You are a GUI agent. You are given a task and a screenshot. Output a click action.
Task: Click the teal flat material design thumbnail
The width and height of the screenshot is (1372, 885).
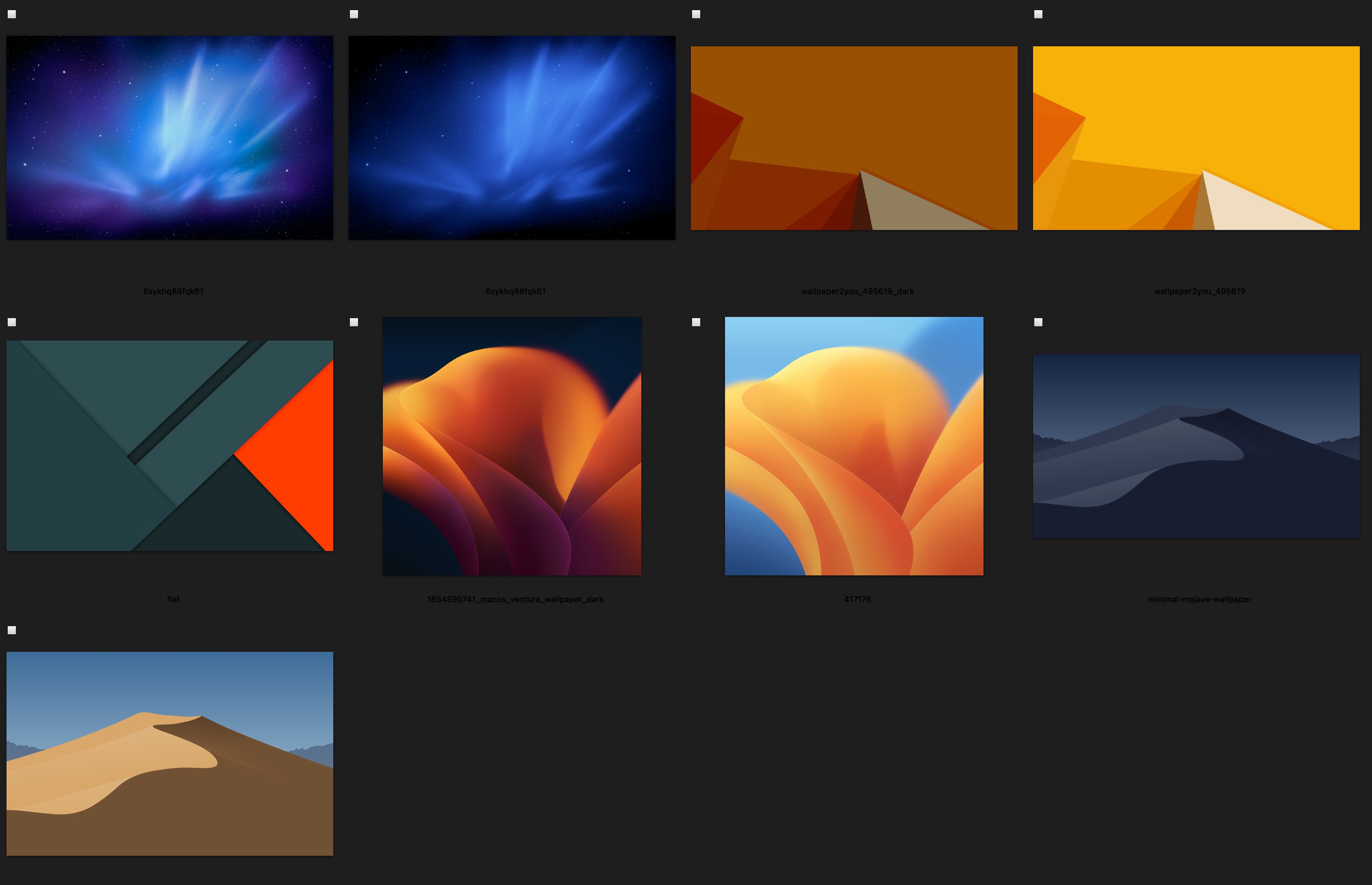click(169, 445)
